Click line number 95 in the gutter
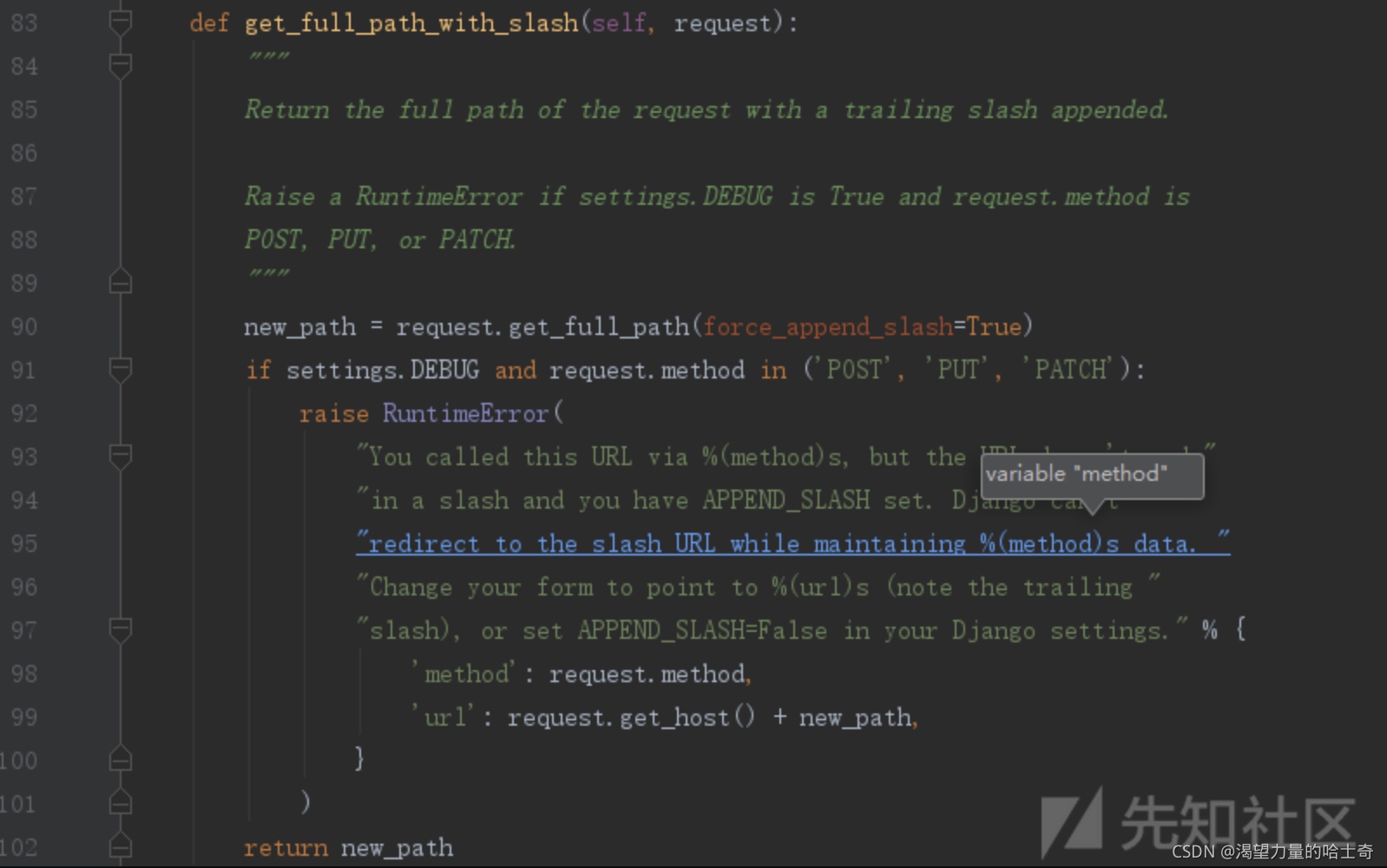This screenshot has width=1387, height=868. pyautogui.click(x=24, y=543)
